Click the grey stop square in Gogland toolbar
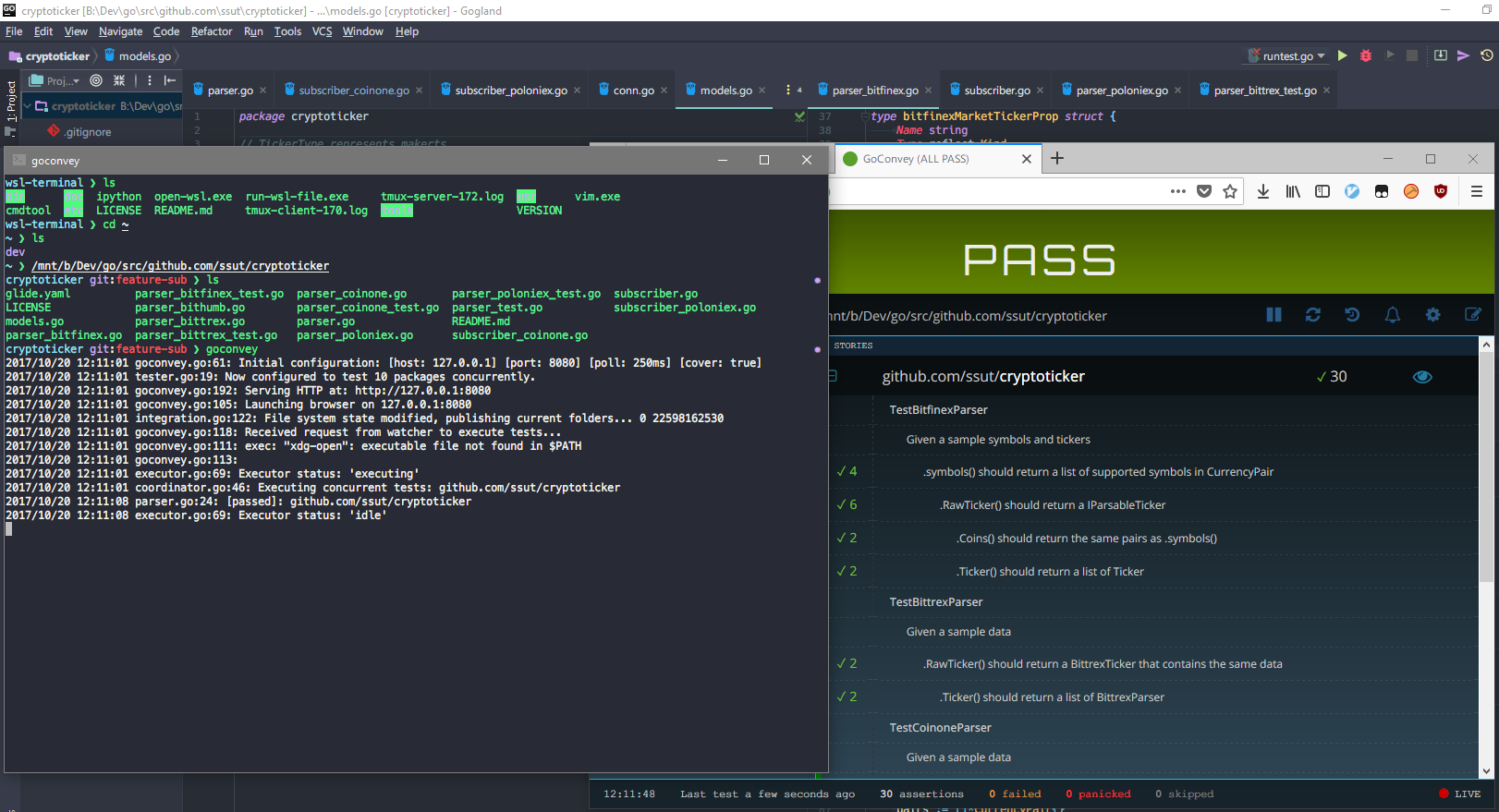This screenshot has width=1499, height=812. click(x=1412, y=55)
